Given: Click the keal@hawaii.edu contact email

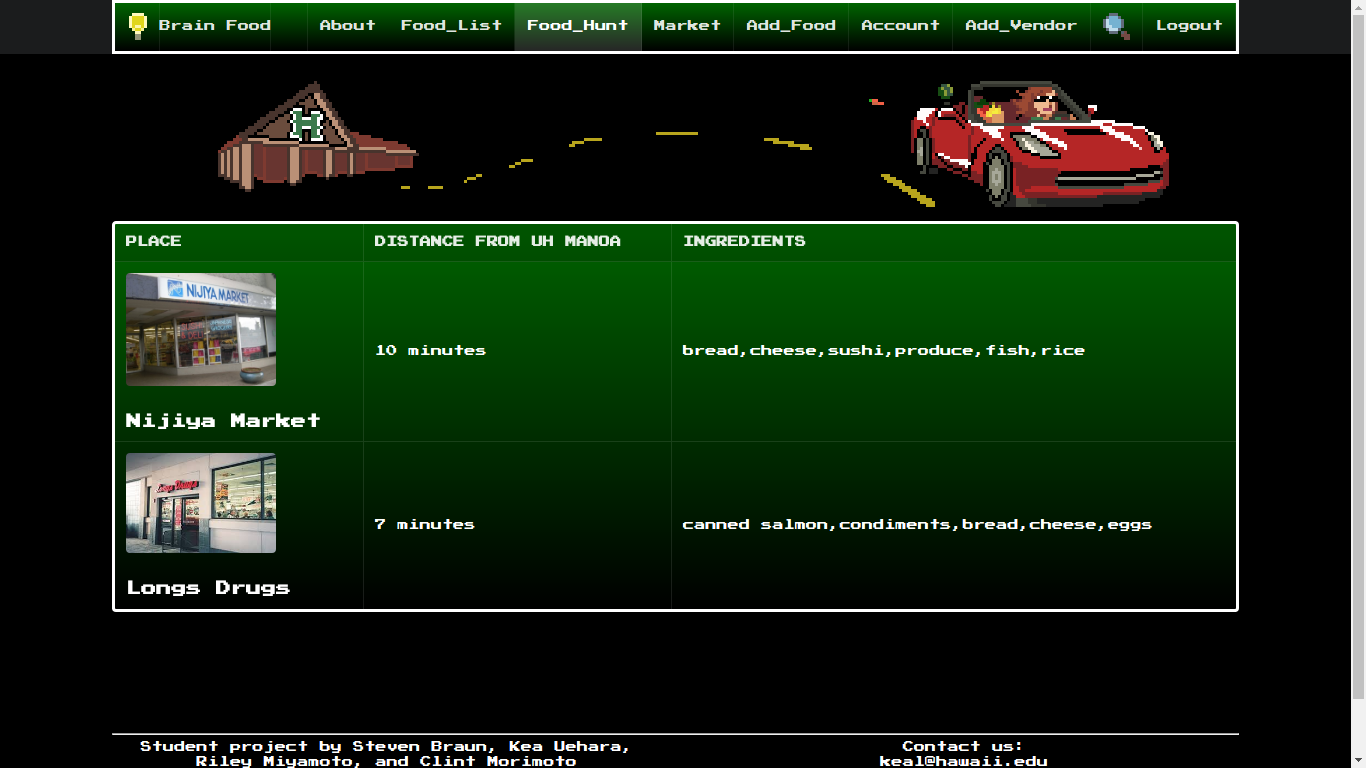Looking at the screenshot, I should point(963,761).
